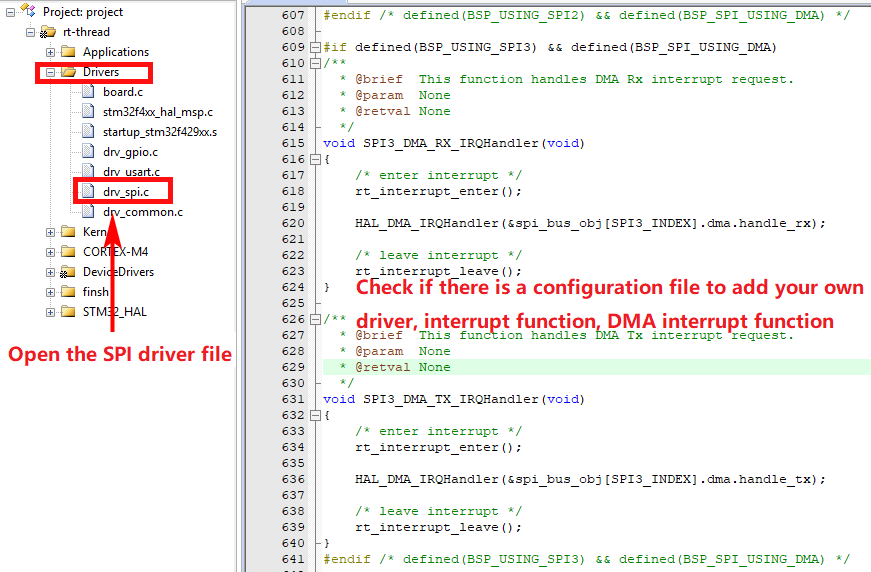Expand the CORTEX-M4 group
This screenshot has height=572, width=871.
(50, 252)
